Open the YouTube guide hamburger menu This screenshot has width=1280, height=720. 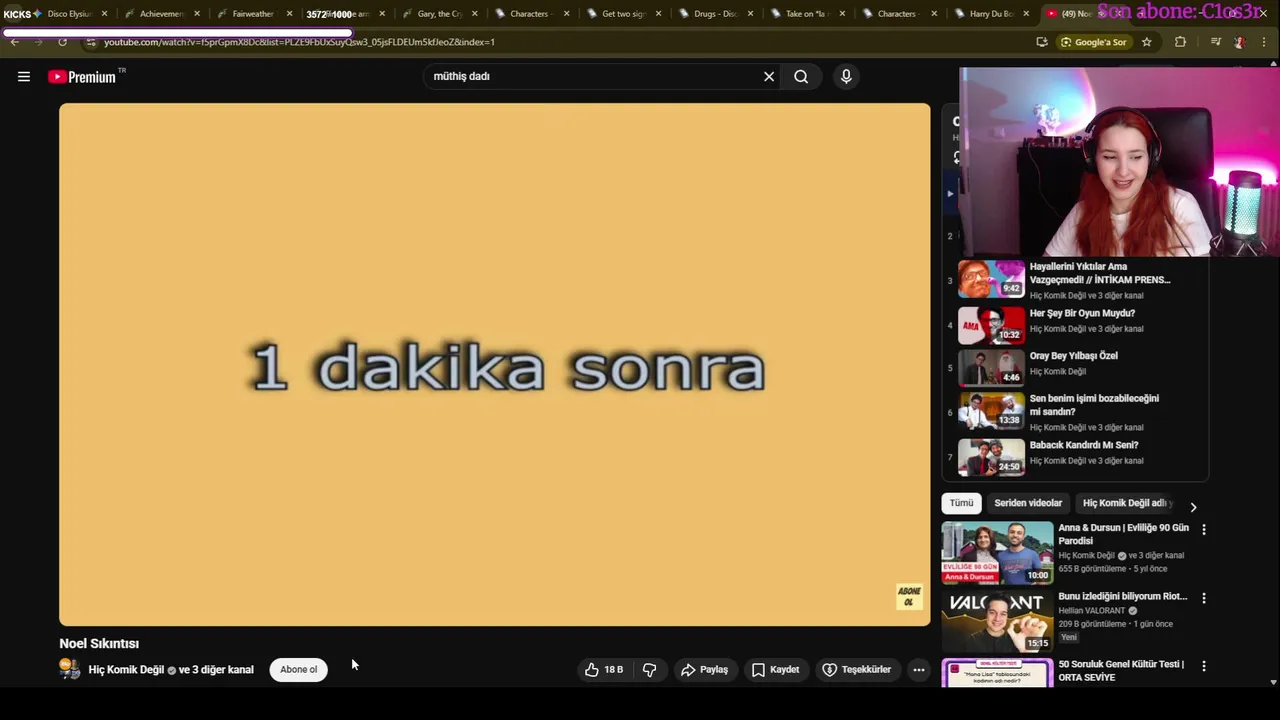click(x=24, y=77)
